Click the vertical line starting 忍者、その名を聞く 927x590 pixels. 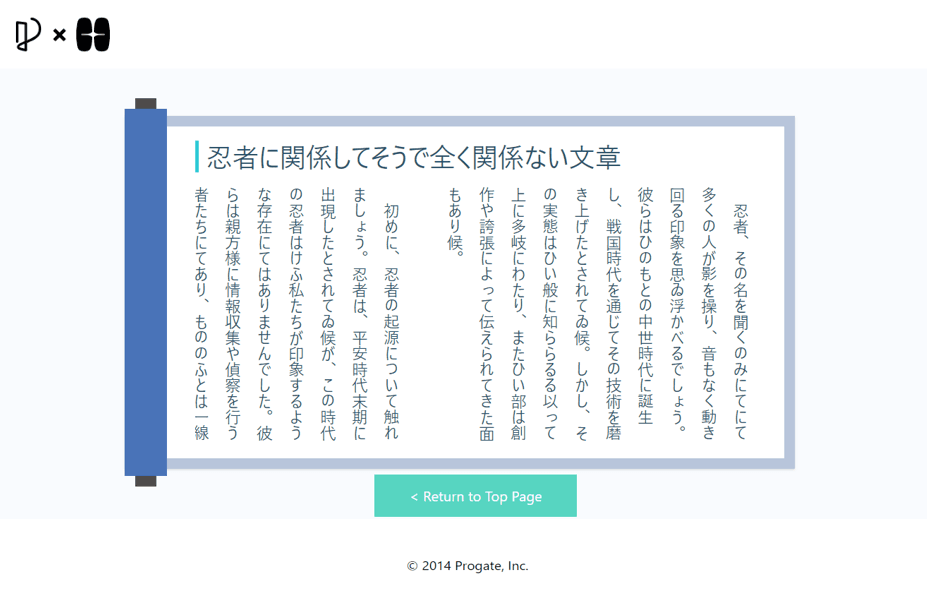pos(740,322)
